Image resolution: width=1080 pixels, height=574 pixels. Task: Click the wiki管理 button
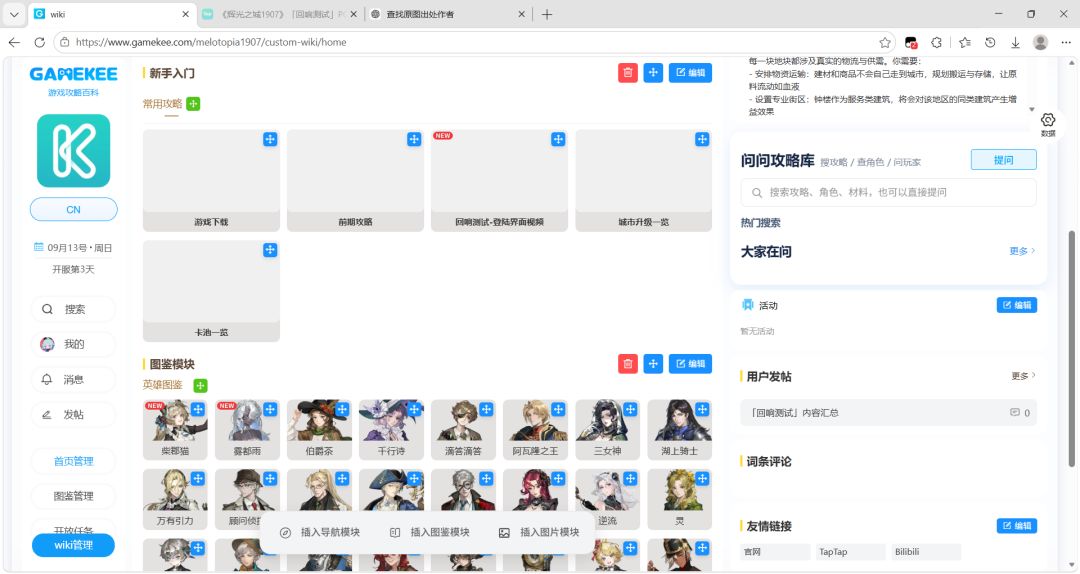(74, 545)
